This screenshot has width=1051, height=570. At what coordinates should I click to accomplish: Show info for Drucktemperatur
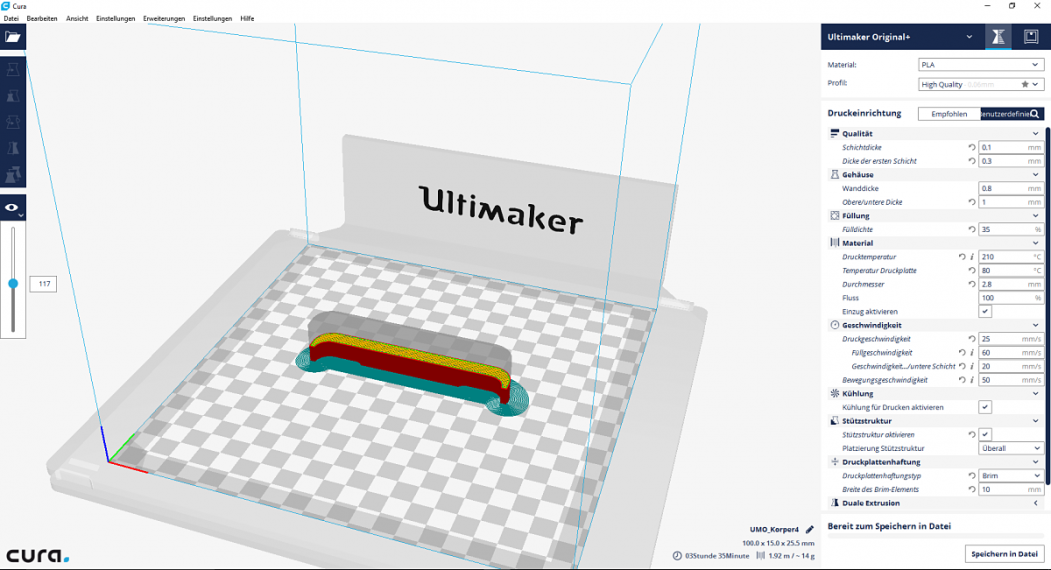(x=972, y=257)
